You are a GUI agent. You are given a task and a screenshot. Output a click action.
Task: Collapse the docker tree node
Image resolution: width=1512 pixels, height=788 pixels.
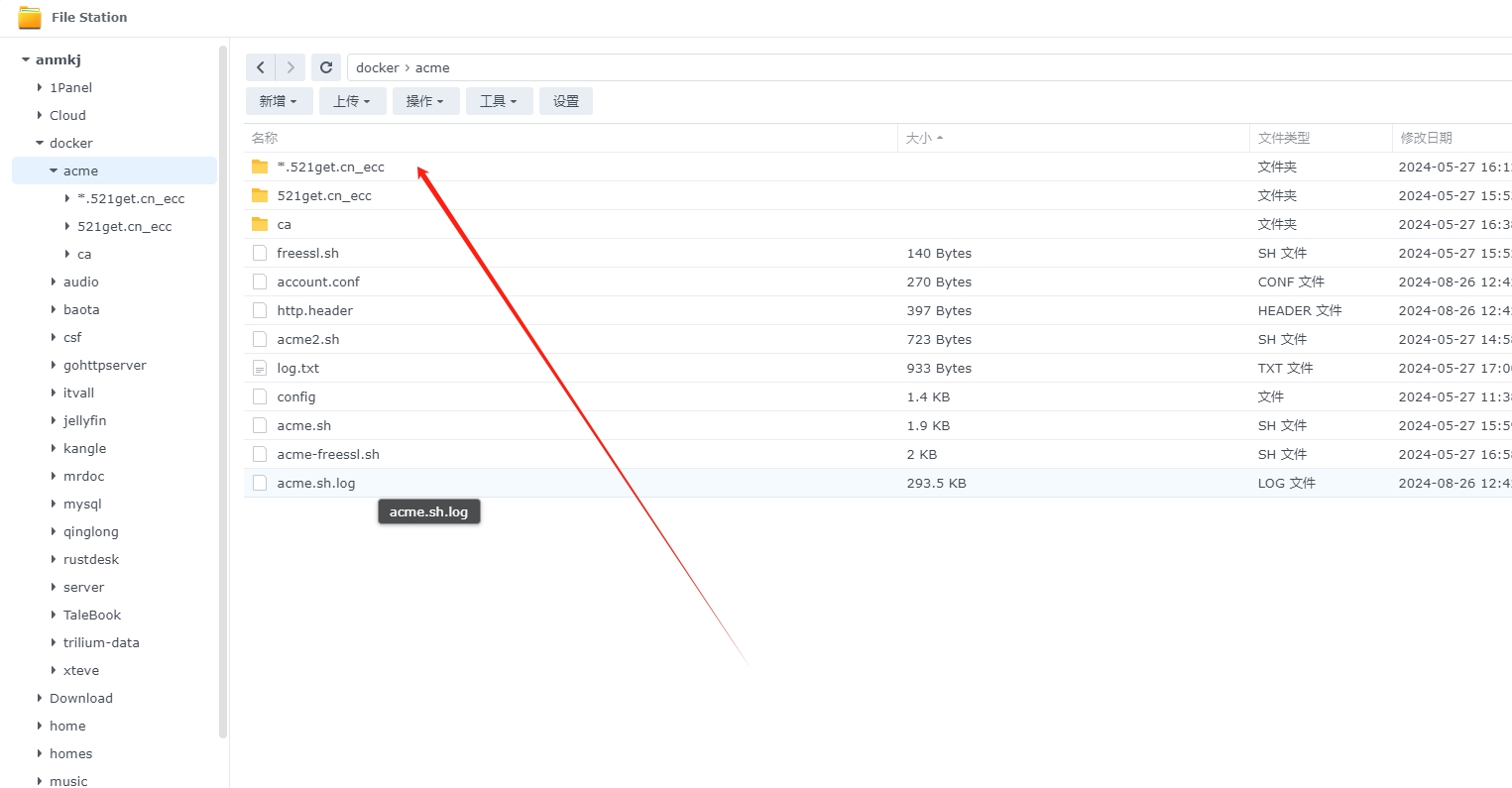pos(40,143)
